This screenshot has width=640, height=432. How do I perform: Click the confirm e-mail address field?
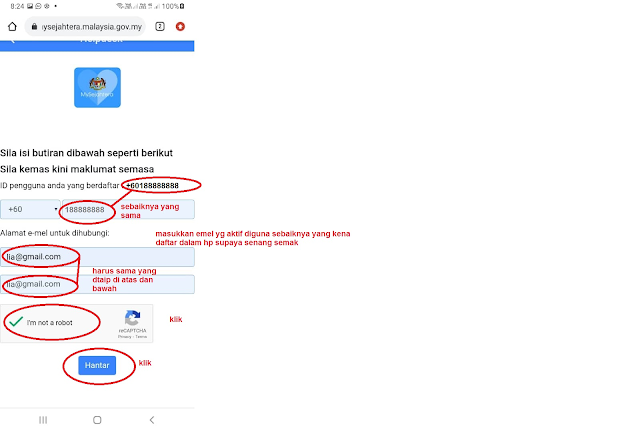click(97, 284)
